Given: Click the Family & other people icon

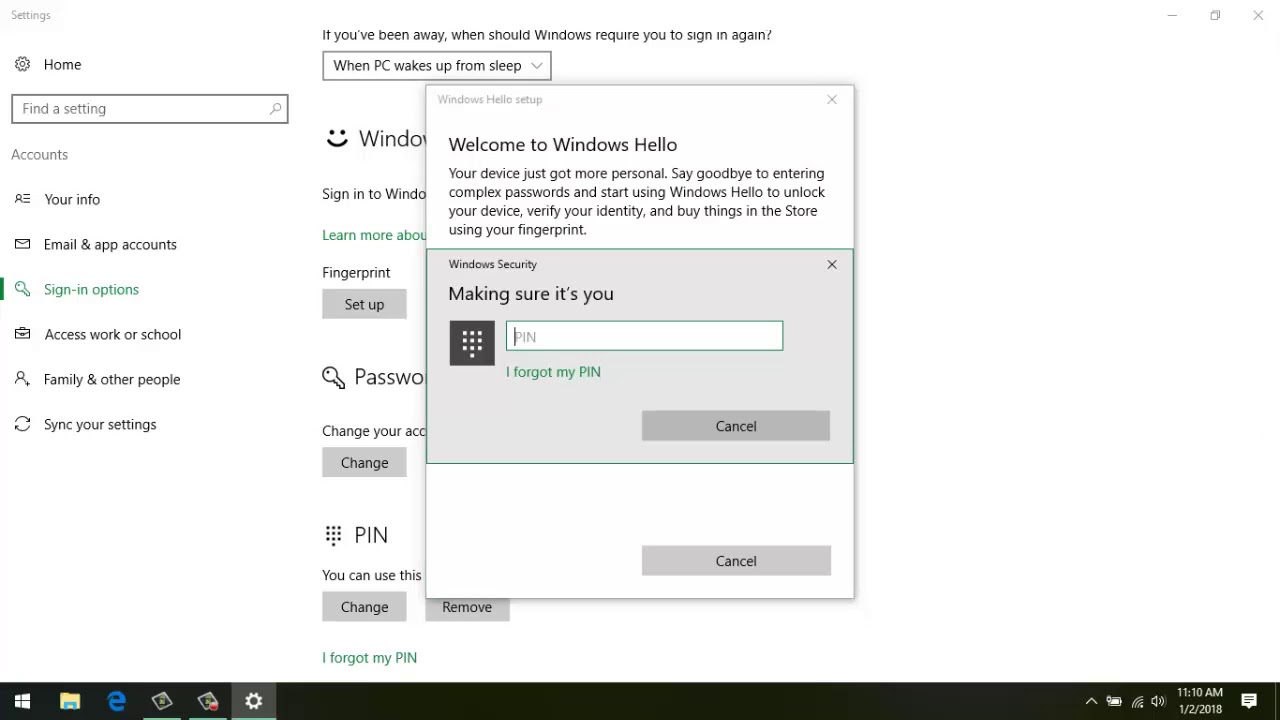Looking at the screenshot, I should 22,379.
